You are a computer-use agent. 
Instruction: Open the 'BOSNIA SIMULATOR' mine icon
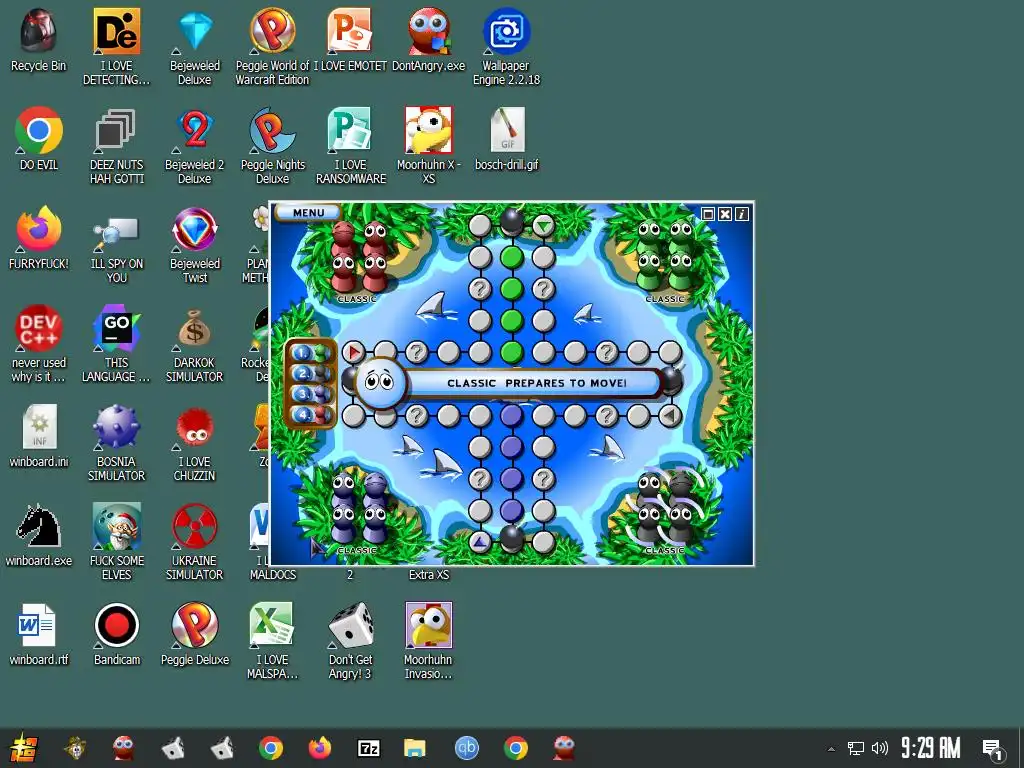(116, 443)
